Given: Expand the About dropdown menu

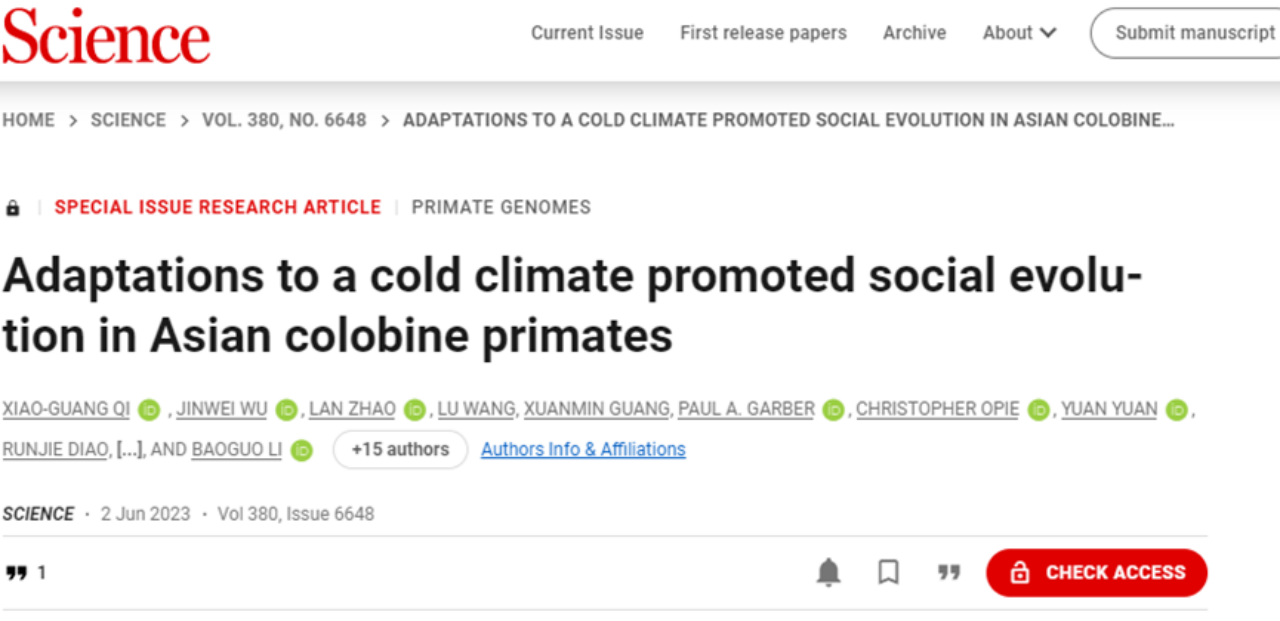Looking at the screenshot, I should point(1019,33).
